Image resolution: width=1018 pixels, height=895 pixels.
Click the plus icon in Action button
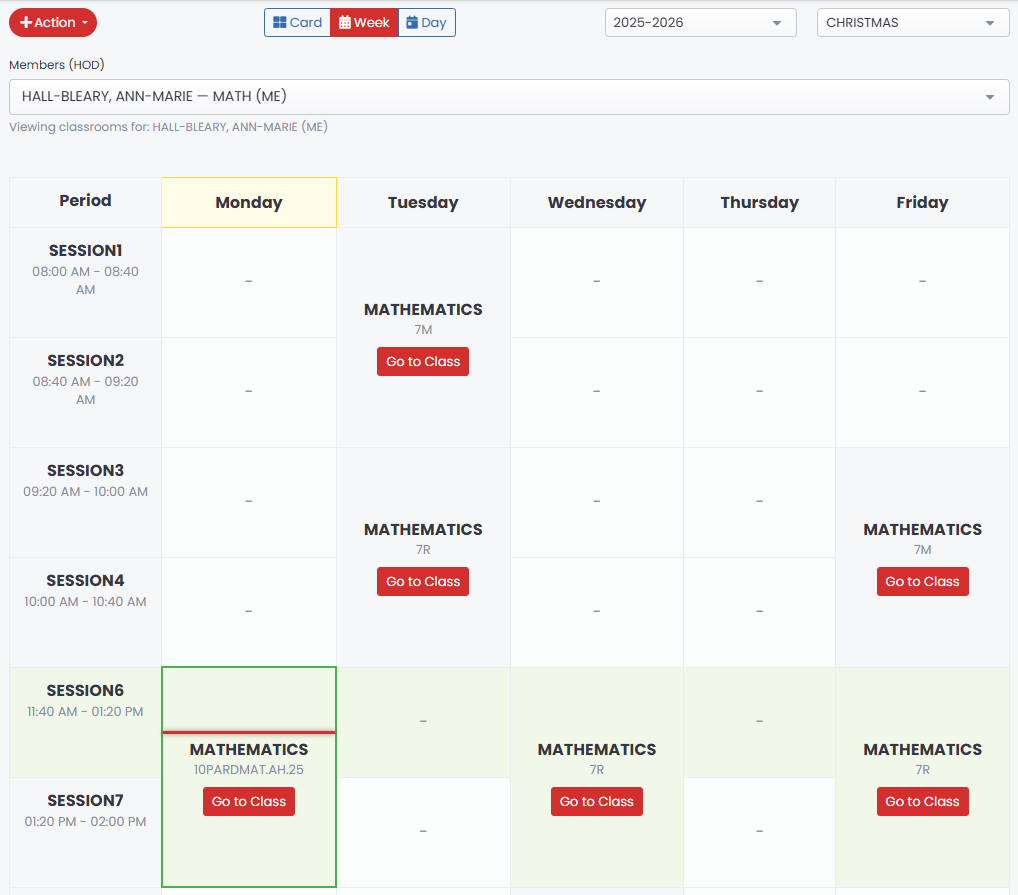pyautogui.click(x=26, y=23)
